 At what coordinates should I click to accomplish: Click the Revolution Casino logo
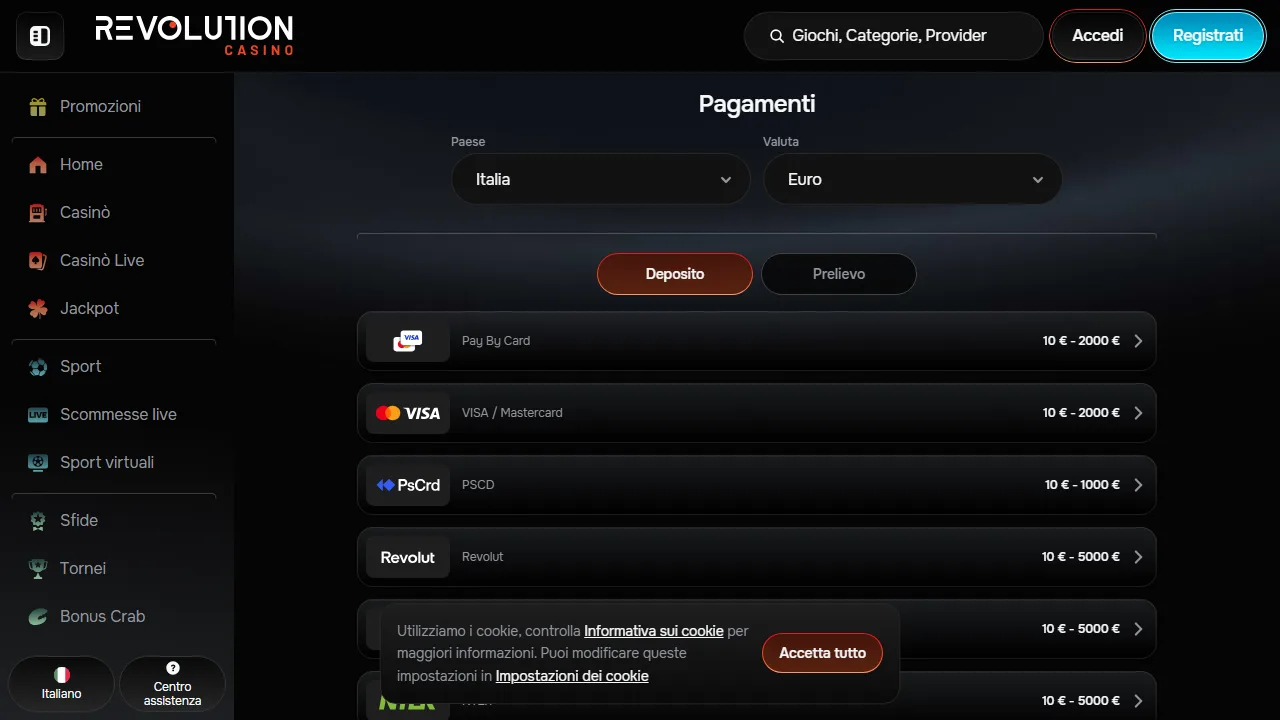(194, 35)
